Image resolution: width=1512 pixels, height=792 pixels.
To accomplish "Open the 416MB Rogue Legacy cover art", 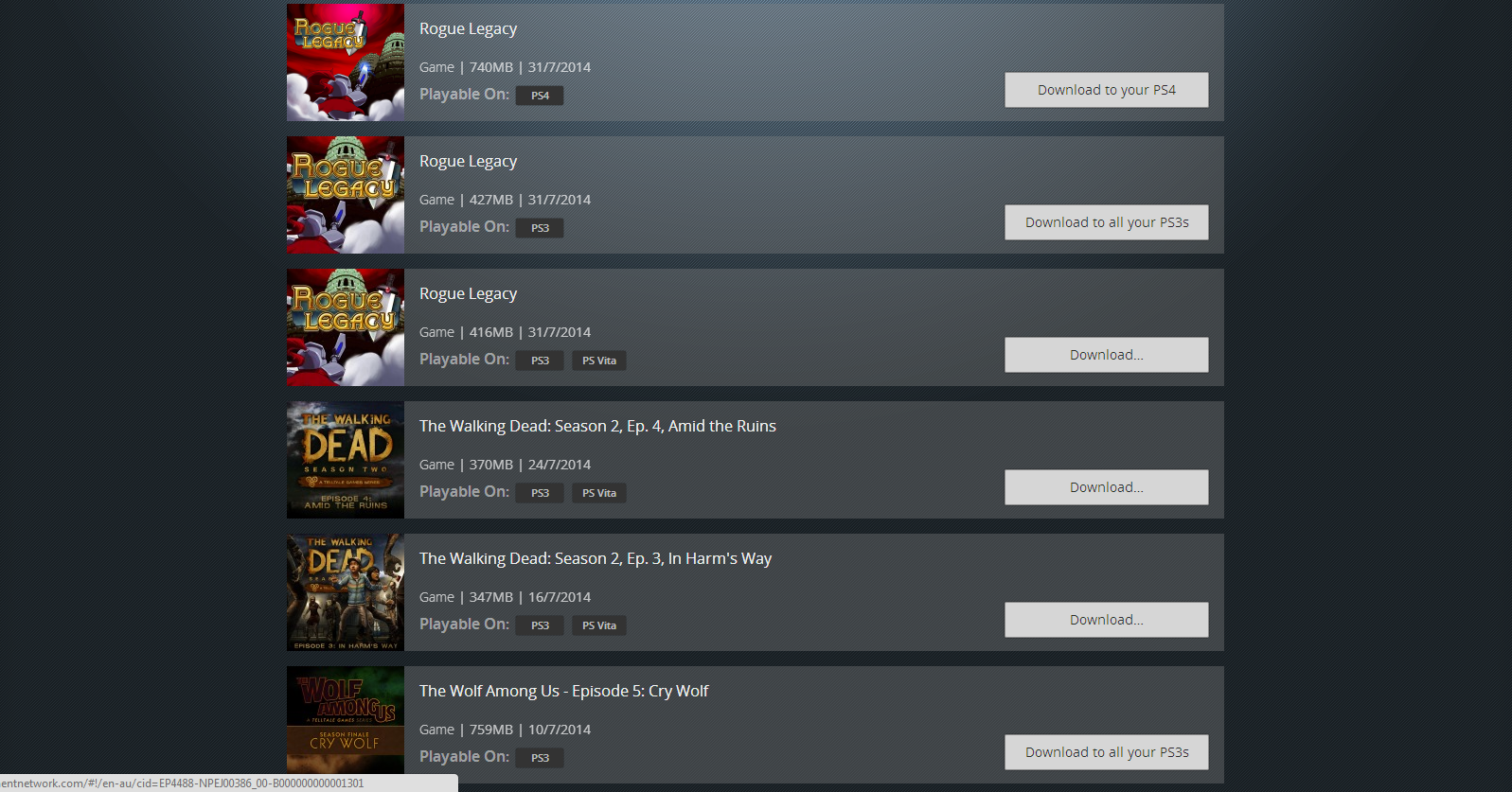I will click(x=346, y=327).
